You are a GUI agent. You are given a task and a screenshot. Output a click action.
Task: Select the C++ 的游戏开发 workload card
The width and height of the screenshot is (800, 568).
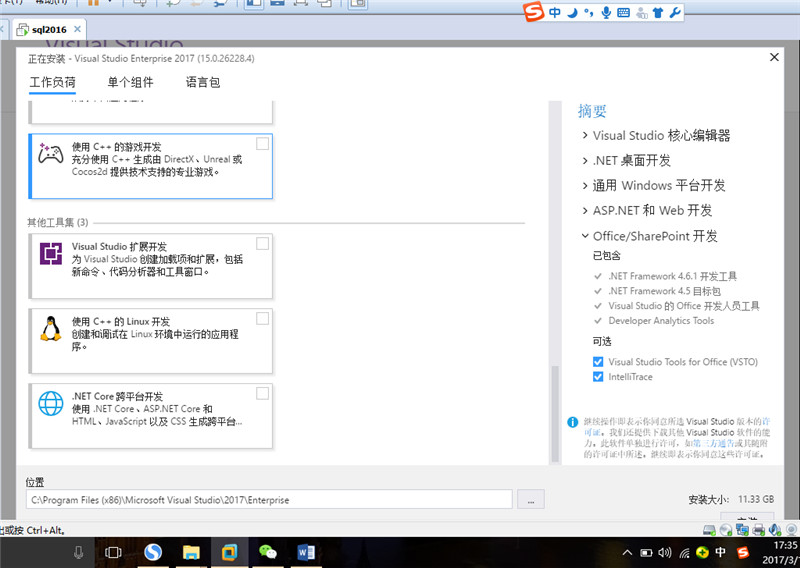[151, 166]
